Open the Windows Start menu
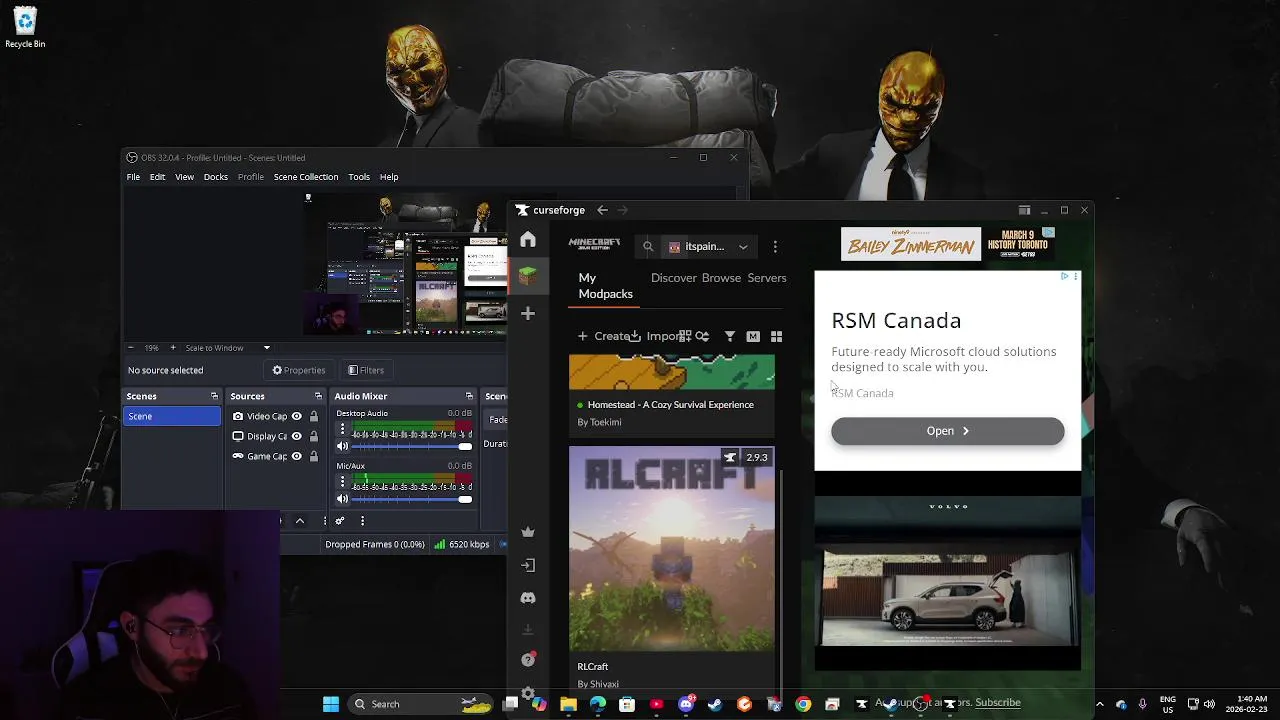1280x720 pixels. (x=331, y=704)
